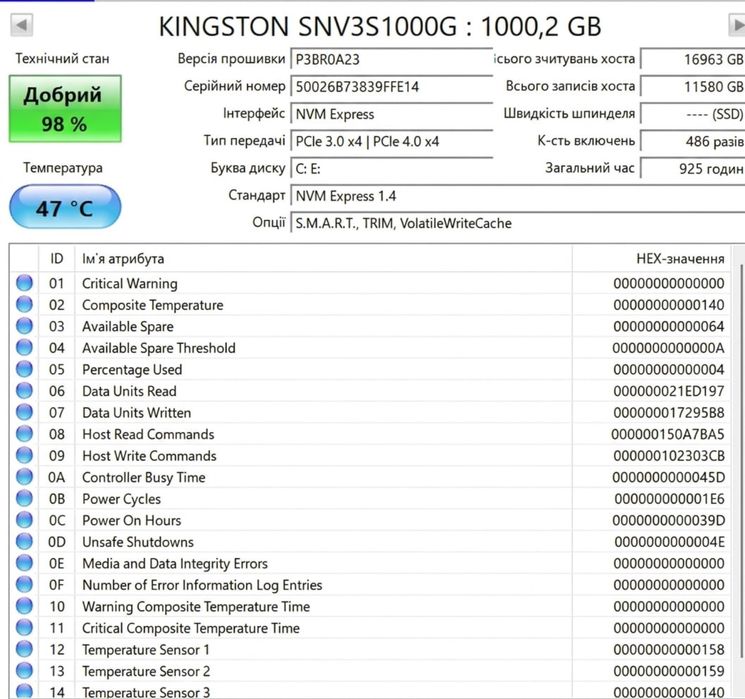
Task: Click hex value 0000000000045D
Action: (x=669, y=477)
